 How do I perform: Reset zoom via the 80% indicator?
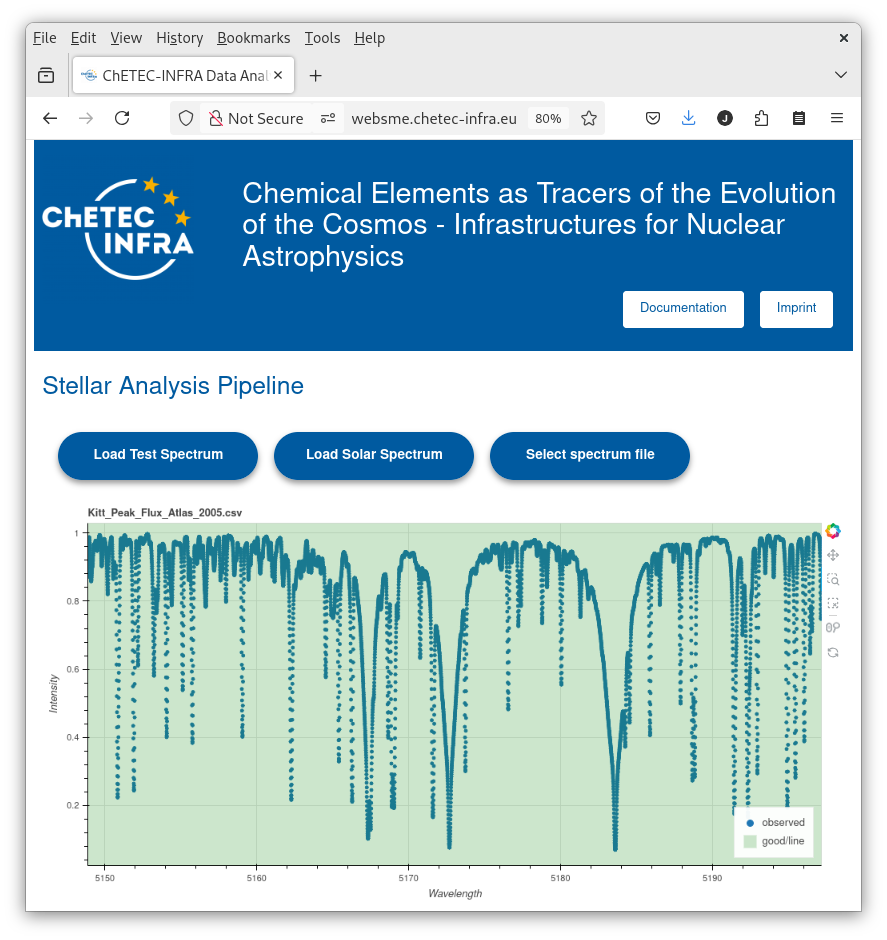(548, 118)
